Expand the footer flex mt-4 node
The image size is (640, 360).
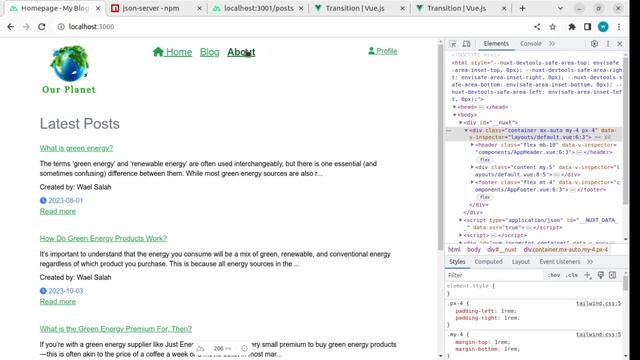(472, 182)
